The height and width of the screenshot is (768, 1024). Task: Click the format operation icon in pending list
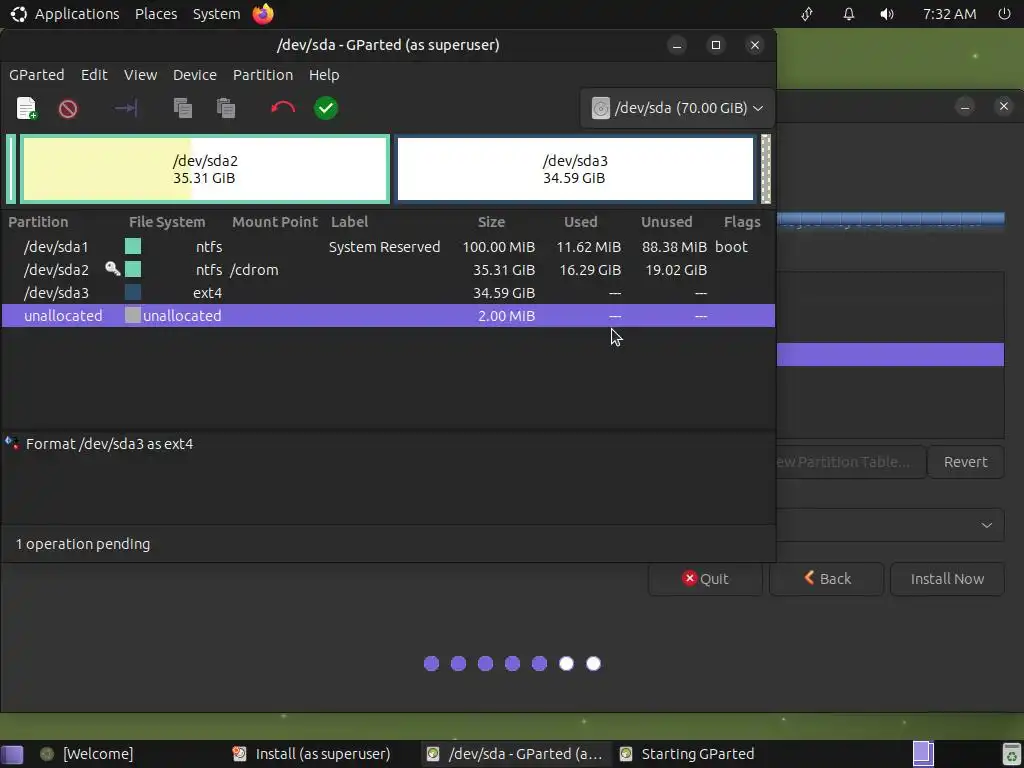[12, 443]
